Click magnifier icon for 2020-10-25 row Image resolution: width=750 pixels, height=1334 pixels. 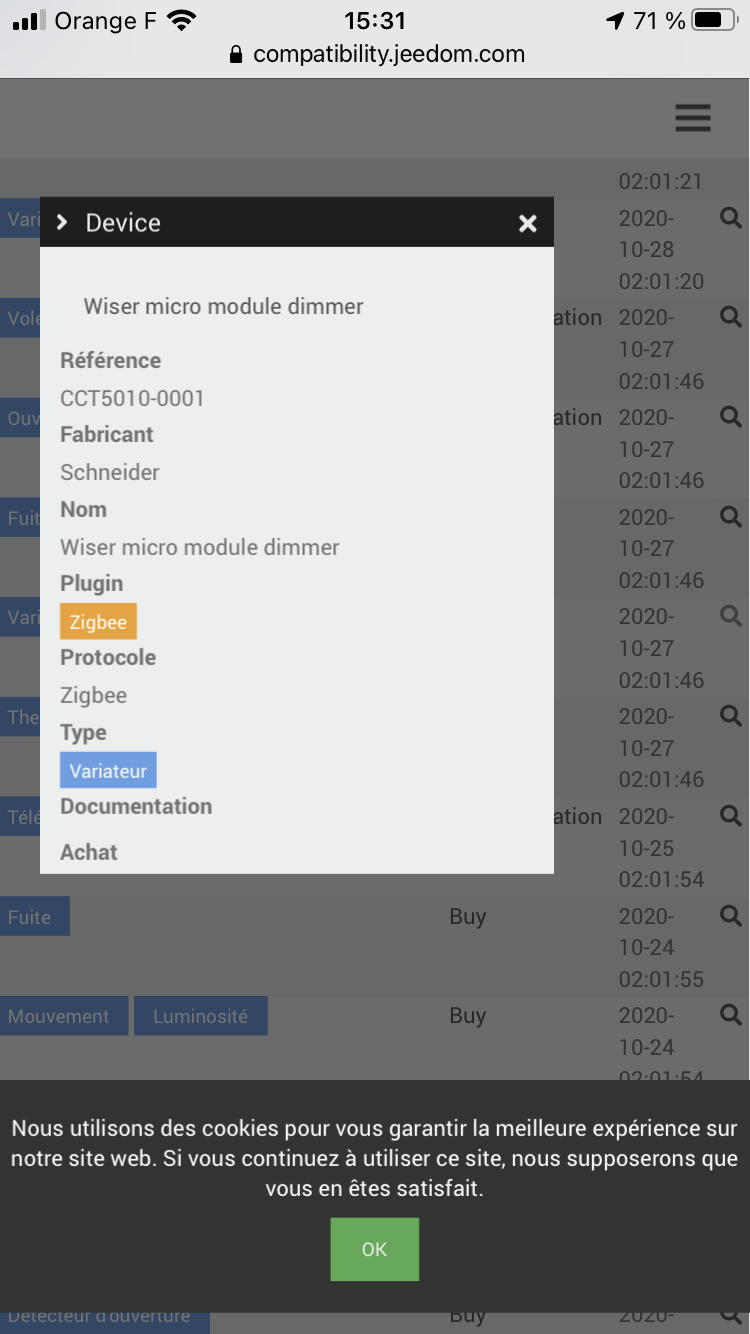(x=731, y=816)
